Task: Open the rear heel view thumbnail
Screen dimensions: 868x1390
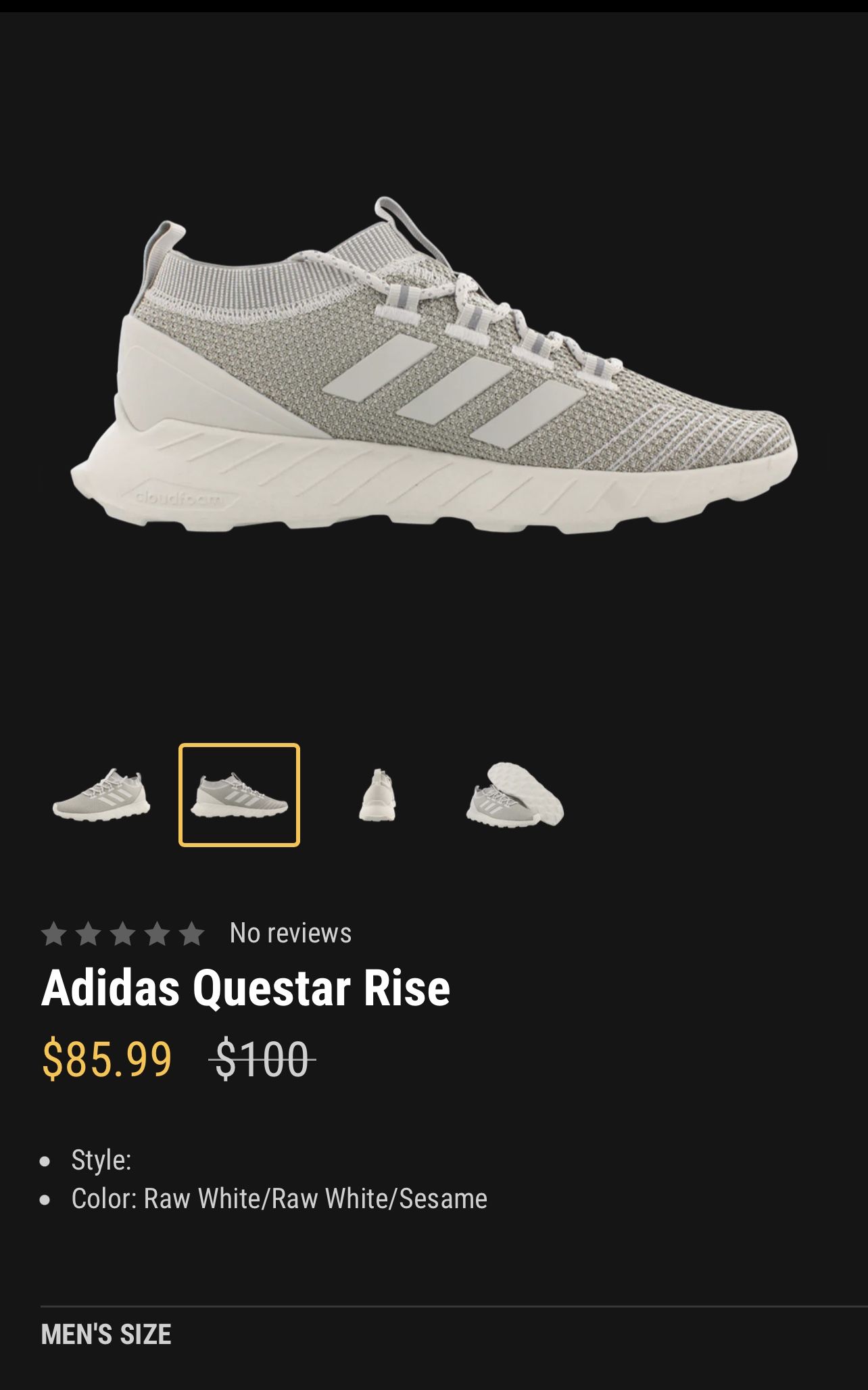Action: pos(377,795)
